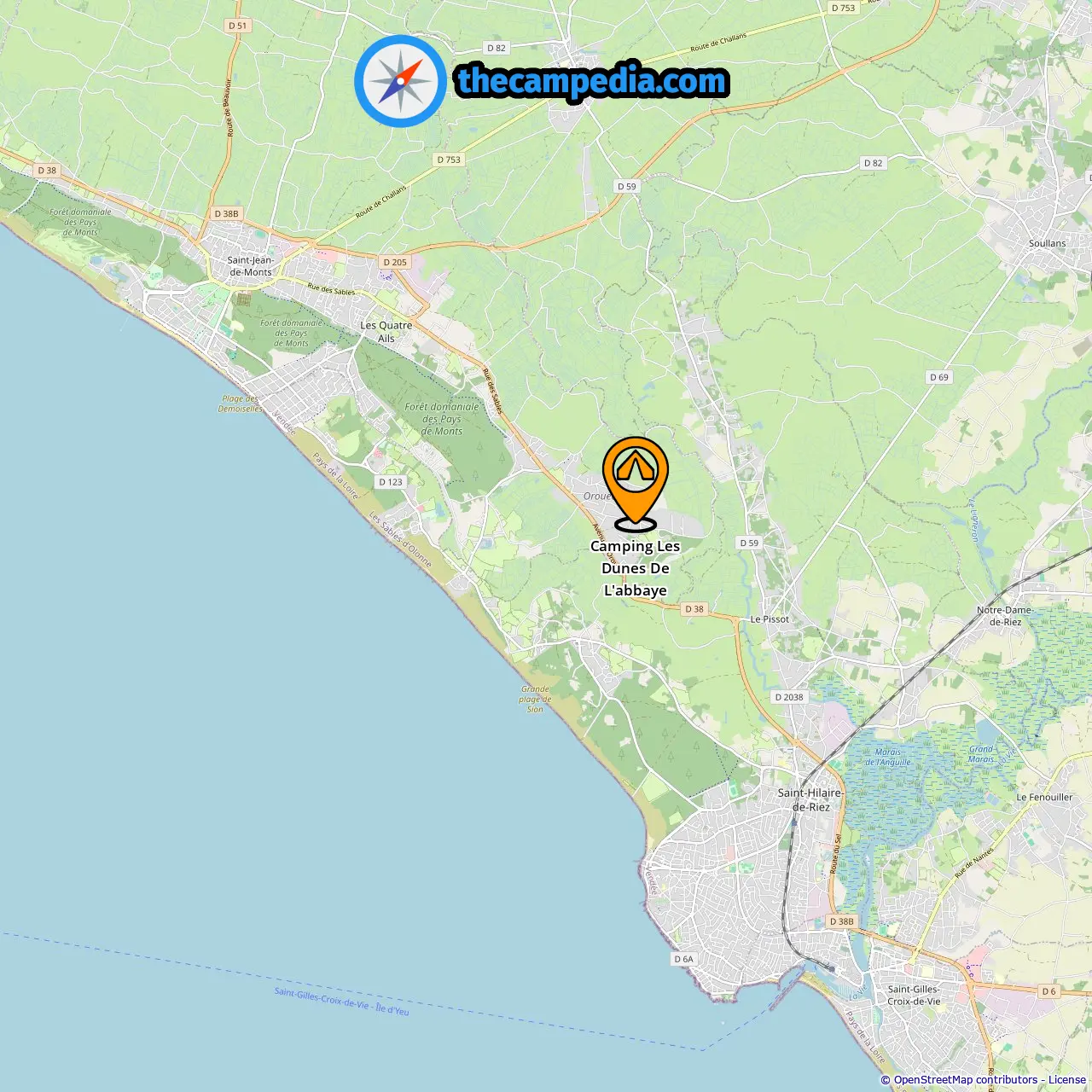The height and width of the screenshot is (1092, 1092).
Task: Click the License link
Action: (x=1067, y=1080)
